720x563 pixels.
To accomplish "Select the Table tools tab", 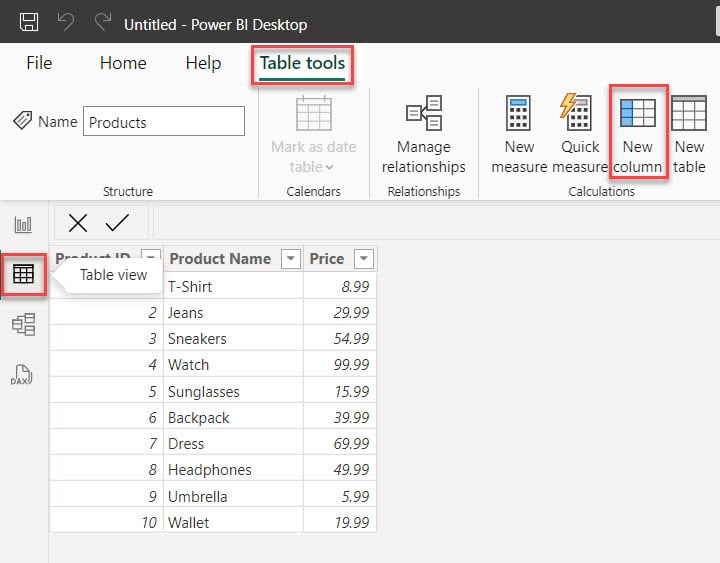I will tap(302, 63).
